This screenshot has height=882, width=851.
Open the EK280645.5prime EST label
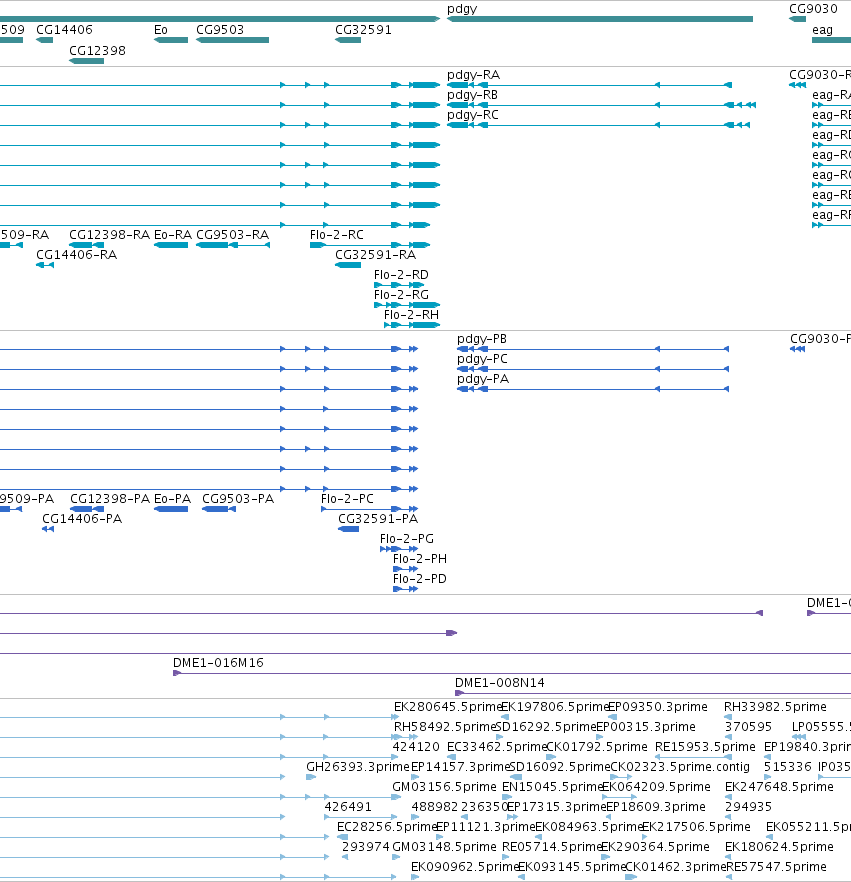coord(447,706)
